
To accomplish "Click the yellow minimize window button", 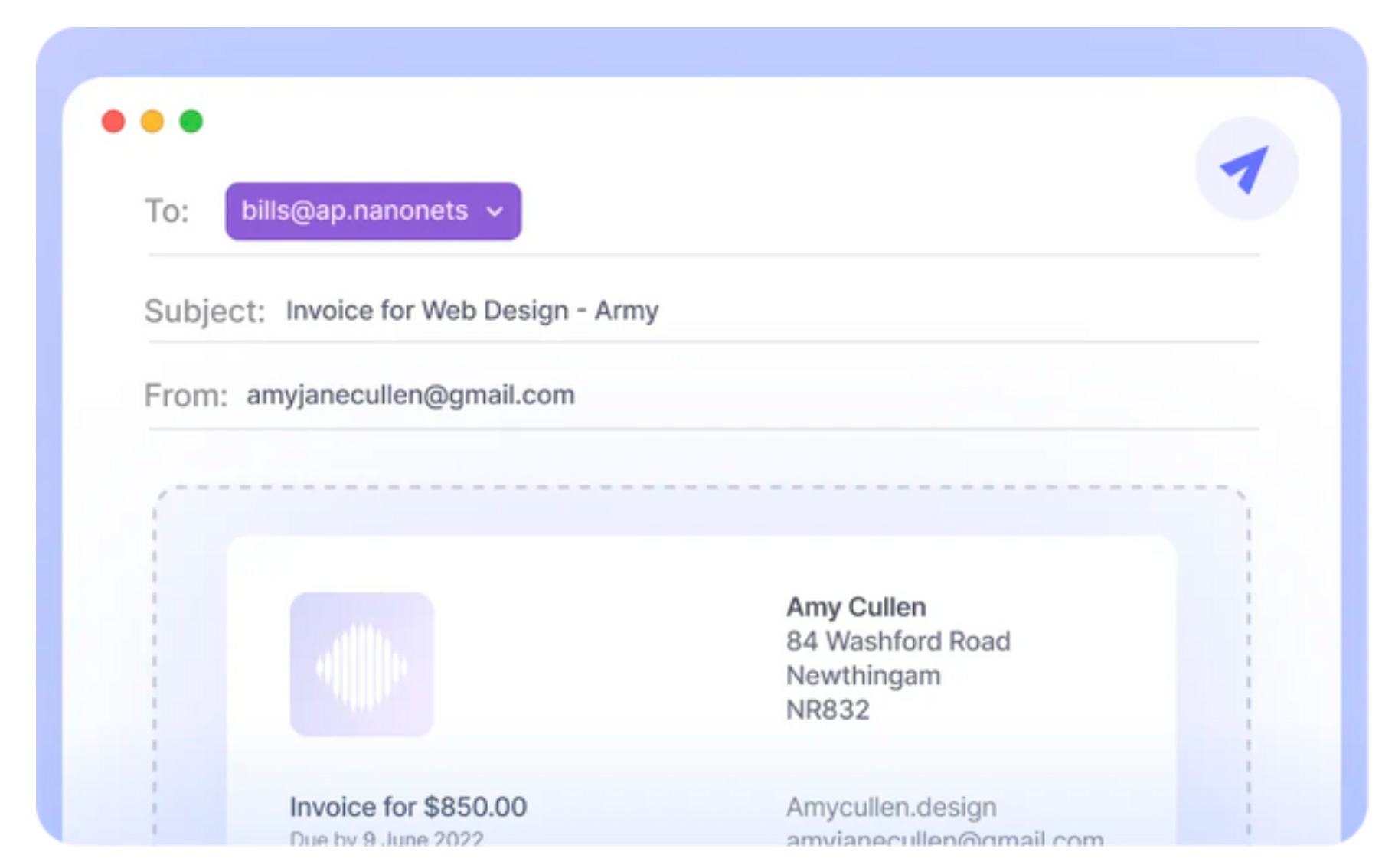I will [x=152, y=121].
